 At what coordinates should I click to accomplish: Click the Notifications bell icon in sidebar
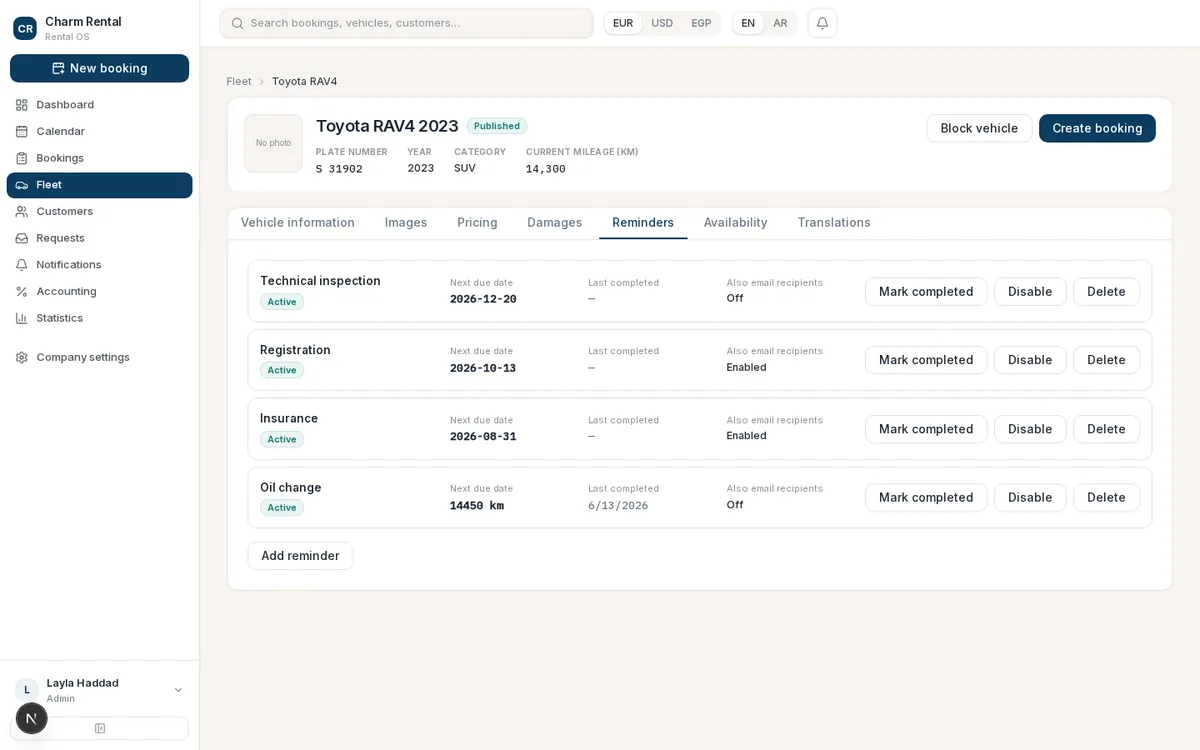tap(22, 265)
